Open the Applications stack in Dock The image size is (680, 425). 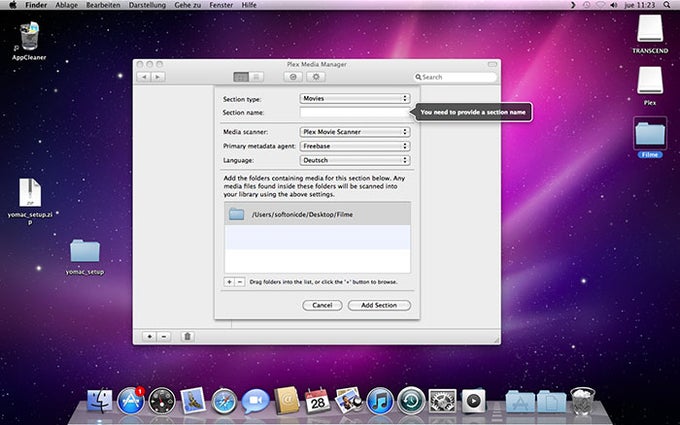click(520, 401)
